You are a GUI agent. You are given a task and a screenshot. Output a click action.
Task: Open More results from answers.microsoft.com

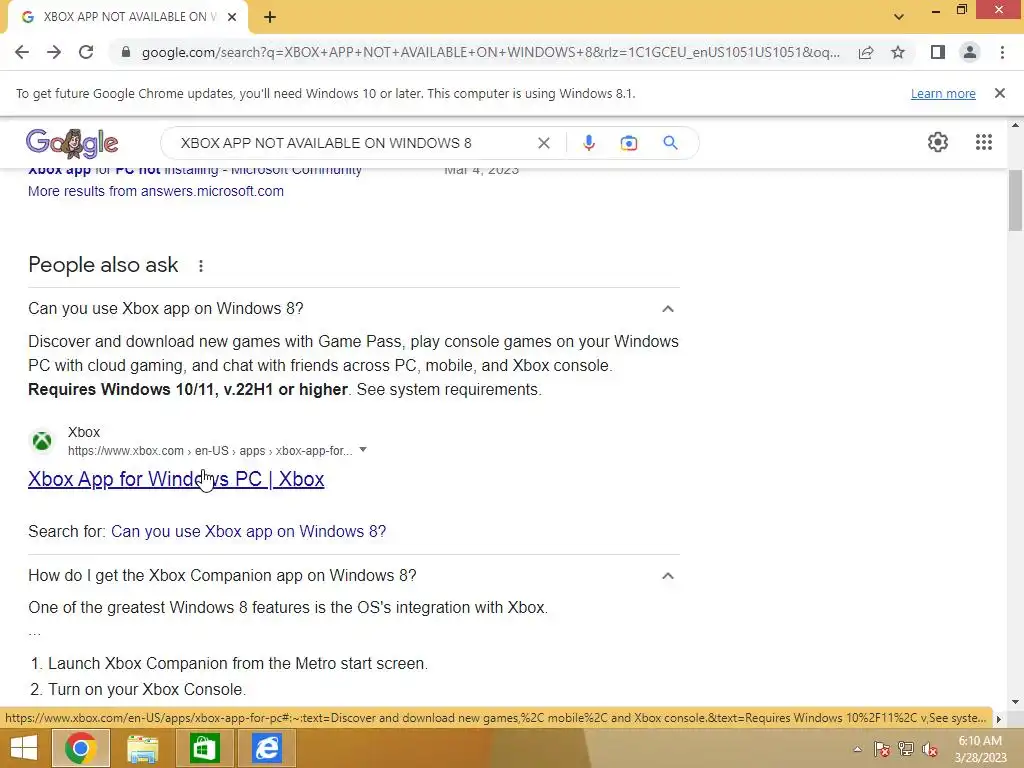[x=155, y=191]
